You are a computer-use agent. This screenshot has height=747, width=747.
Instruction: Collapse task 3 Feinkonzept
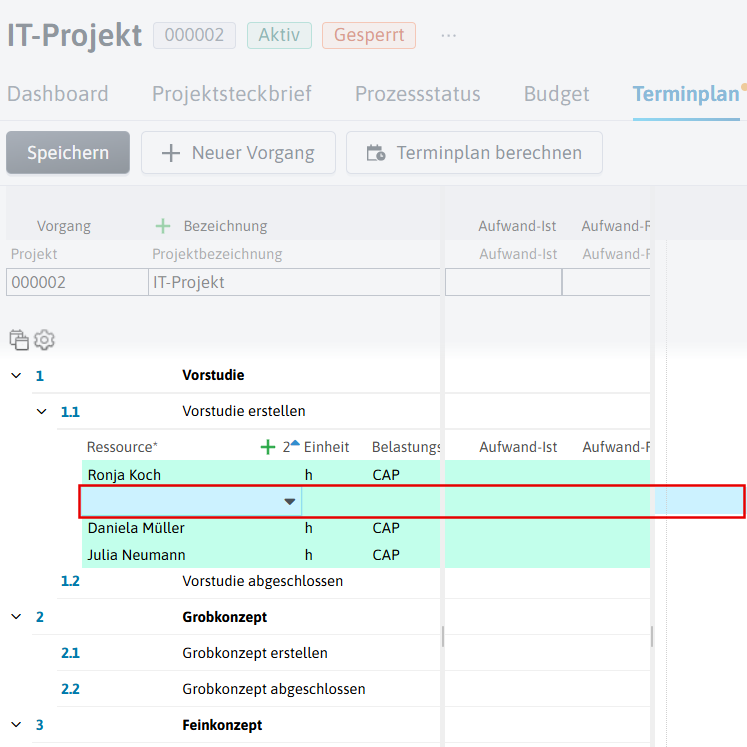point(16,725)
